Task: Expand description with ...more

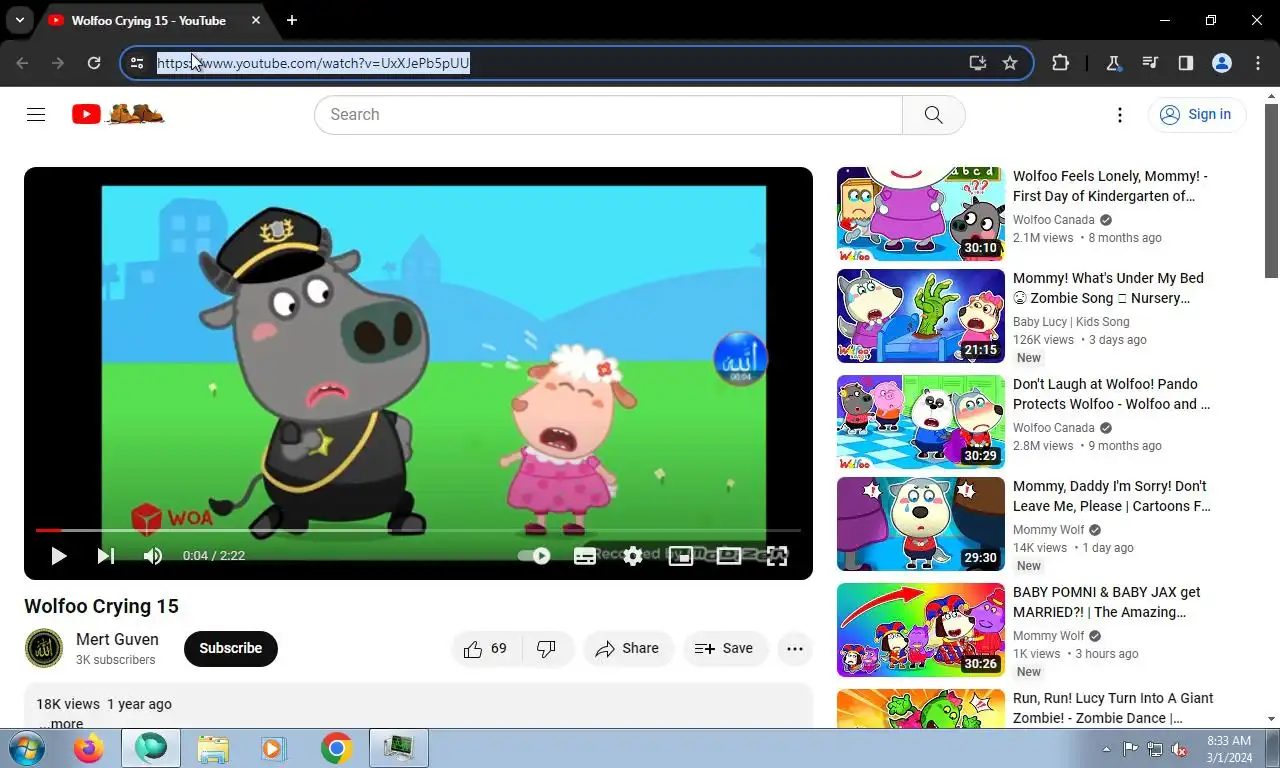Action: click(61, 724)
